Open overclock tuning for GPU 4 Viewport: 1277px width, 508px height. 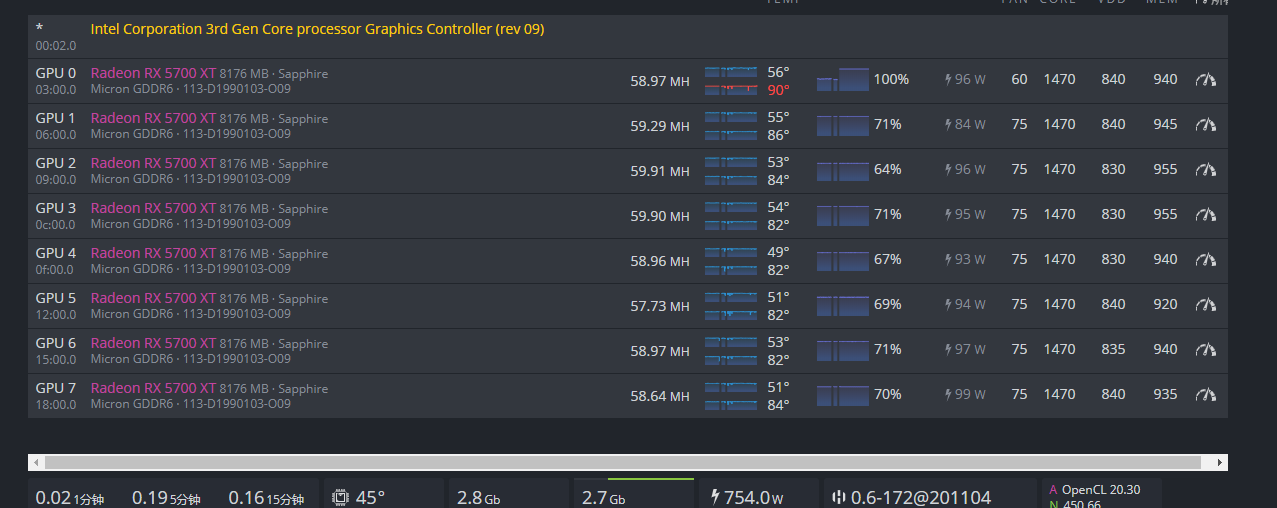1206,260
